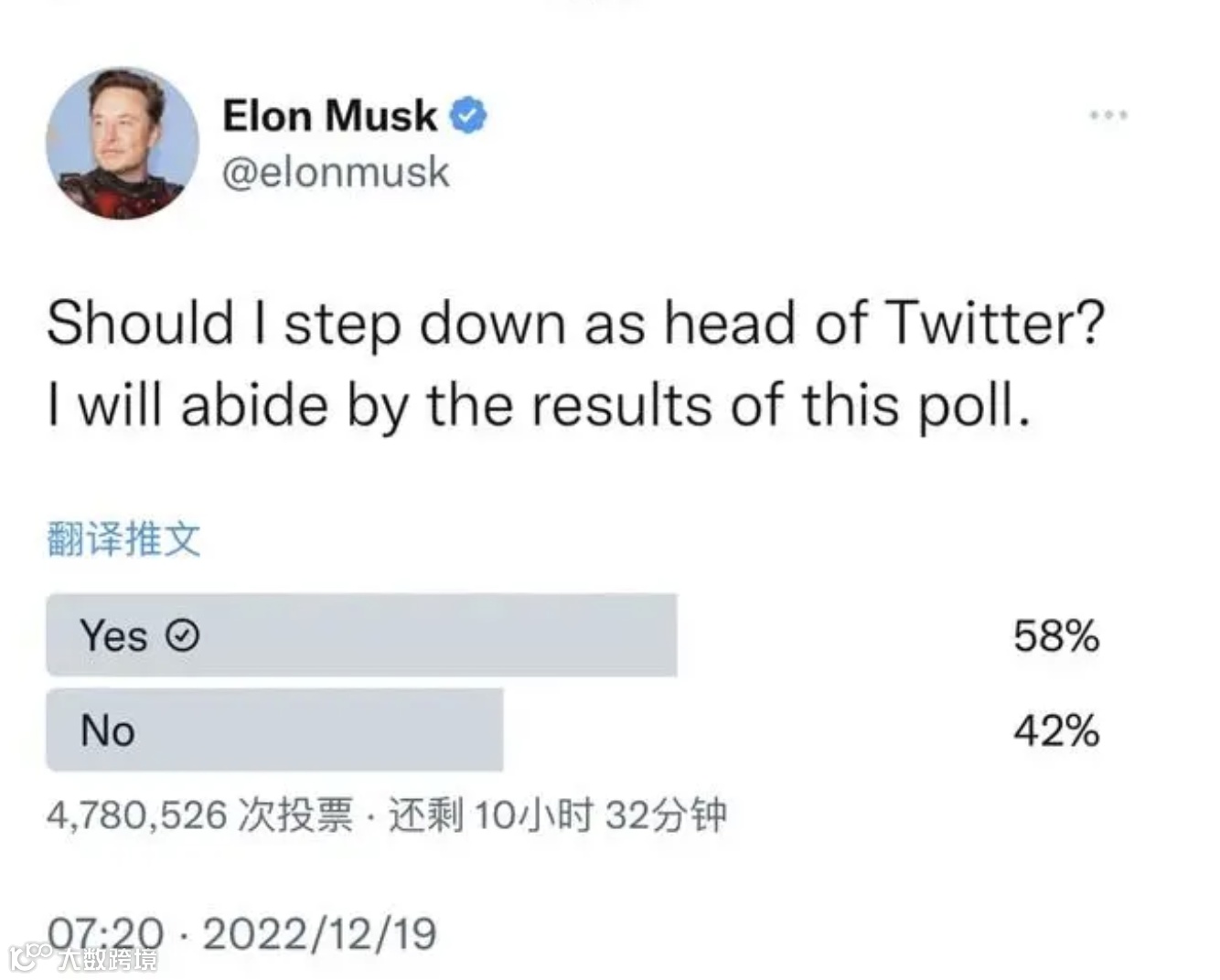Viewport: 1220px width, 980px height.
Task: Click the blue verified badge icon
Action: [x=468, y=116]
